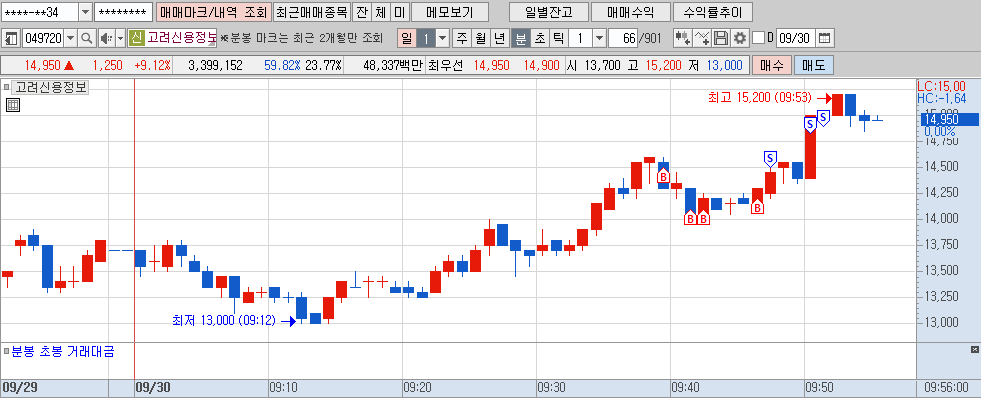Select the 분 minute chart toggle
This screenshot has width=981, height=398.
click(521, 38)
